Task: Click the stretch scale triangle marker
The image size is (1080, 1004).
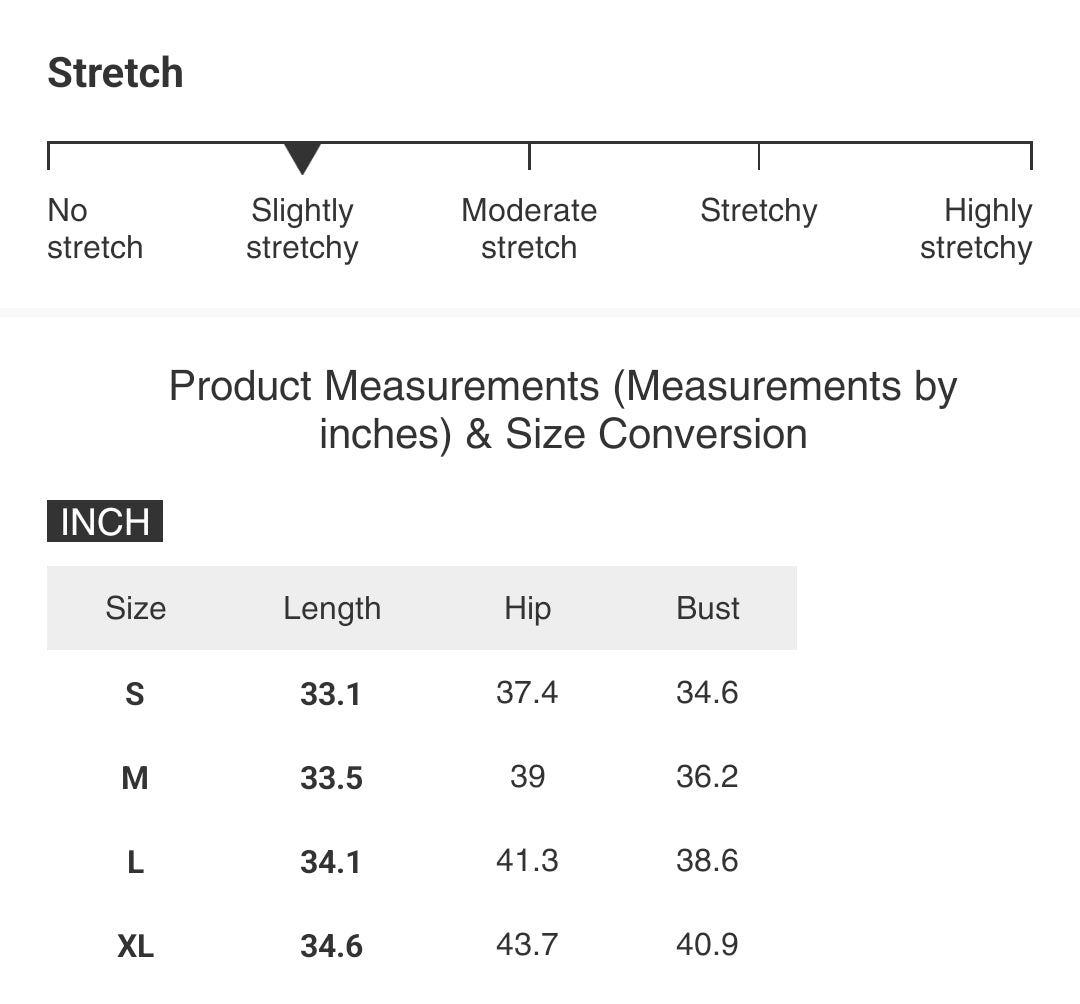Action: (302, 158)
